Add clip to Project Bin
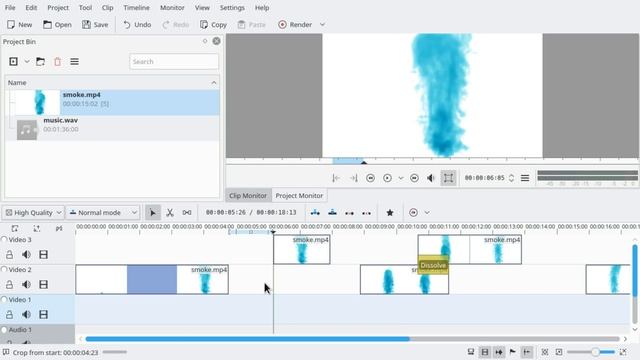 tap(13, 62)
